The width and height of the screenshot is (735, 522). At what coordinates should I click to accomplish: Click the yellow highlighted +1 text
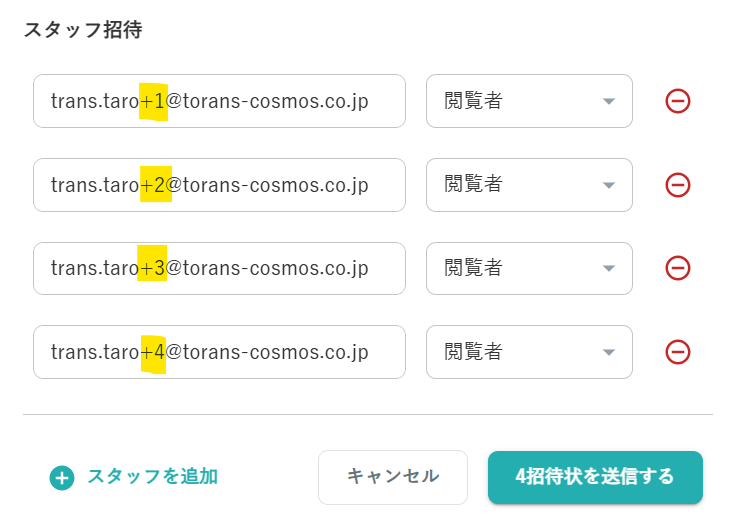point(153,102)
